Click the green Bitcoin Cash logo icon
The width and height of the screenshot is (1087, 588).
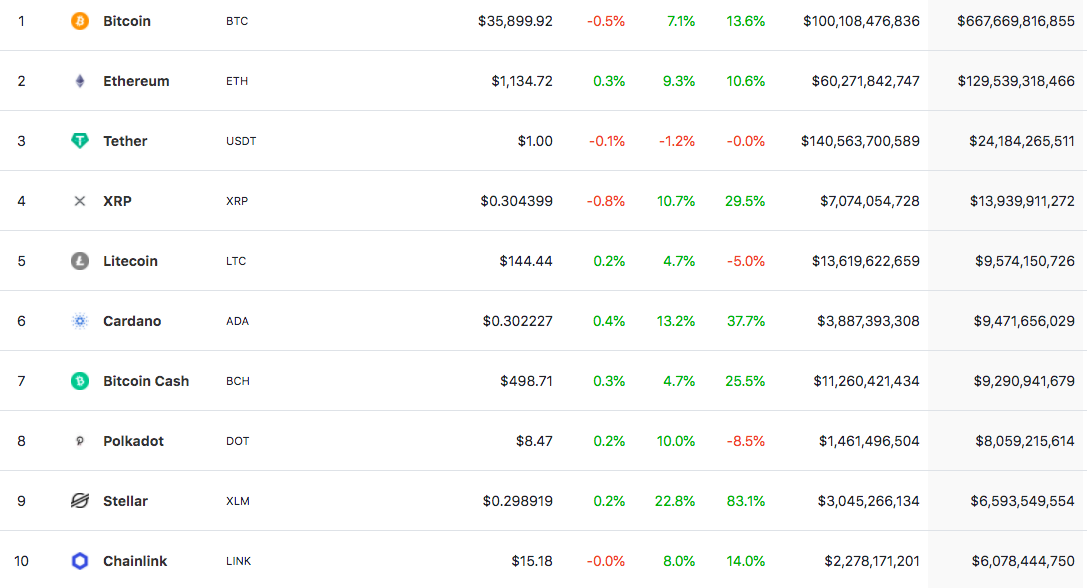pos(80,381)
